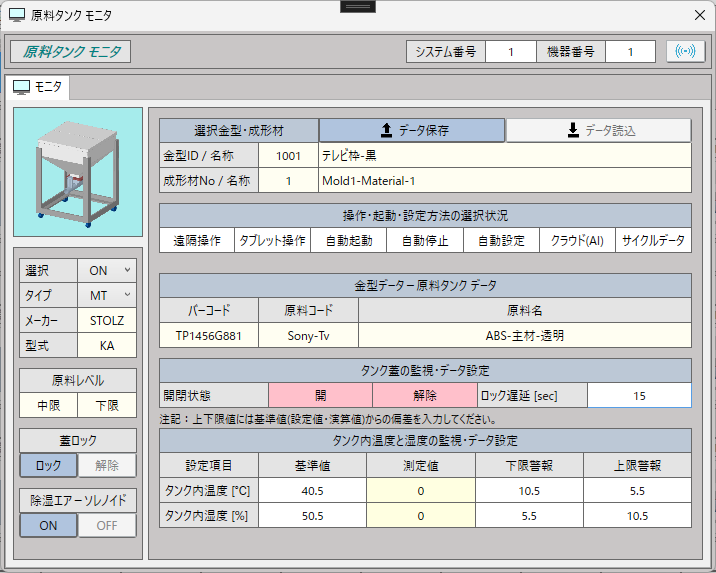Click the humidity [%] 下限警報 5.5 field

(529, 516)
